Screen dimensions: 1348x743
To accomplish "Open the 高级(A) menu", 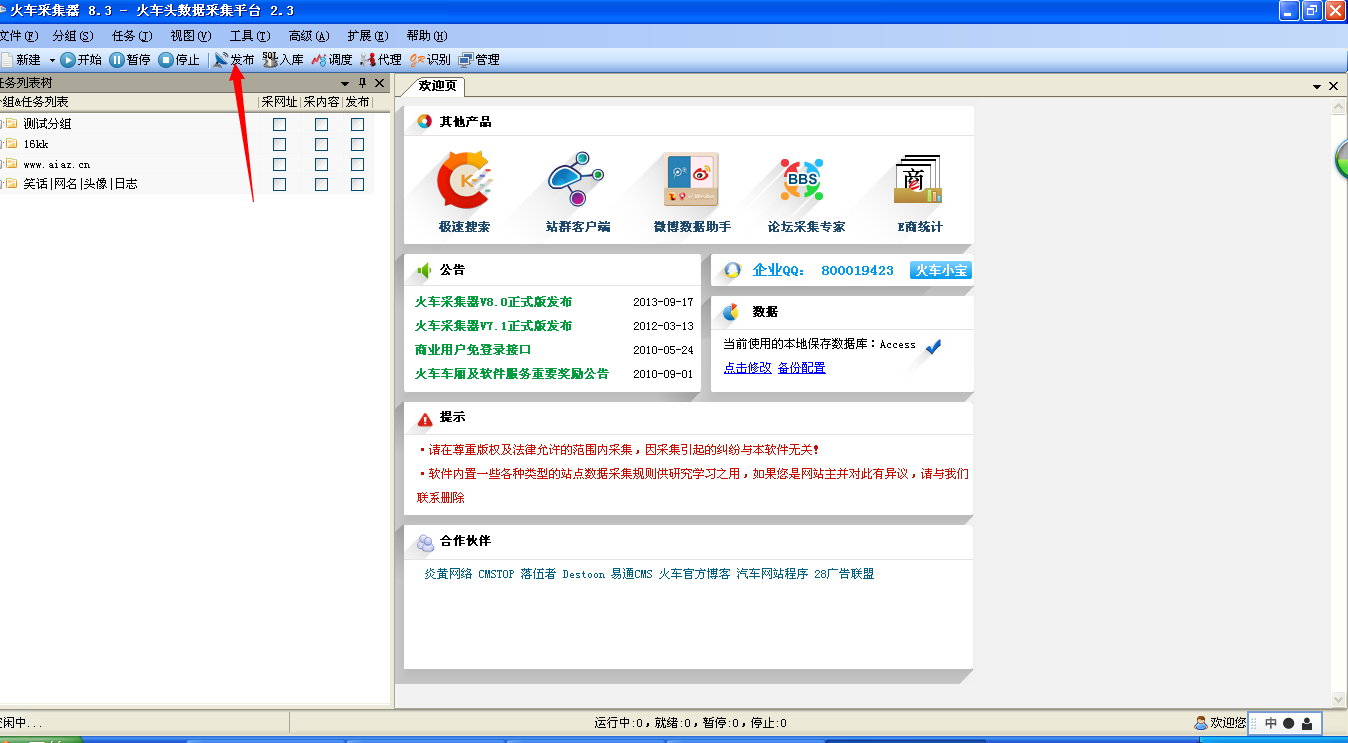I will (308, 36).
